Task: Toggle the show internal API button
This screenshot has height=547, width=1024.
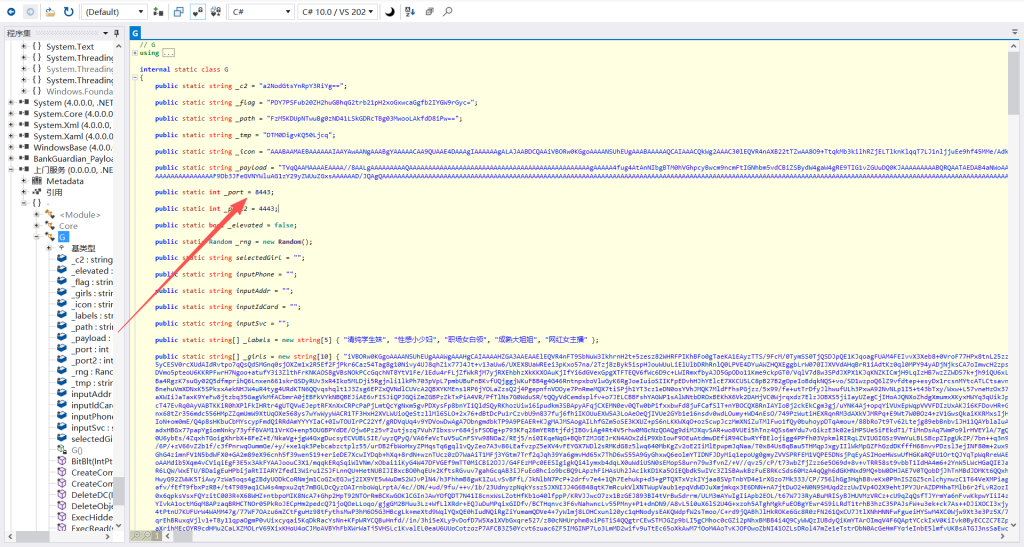Action: [197, 12]
